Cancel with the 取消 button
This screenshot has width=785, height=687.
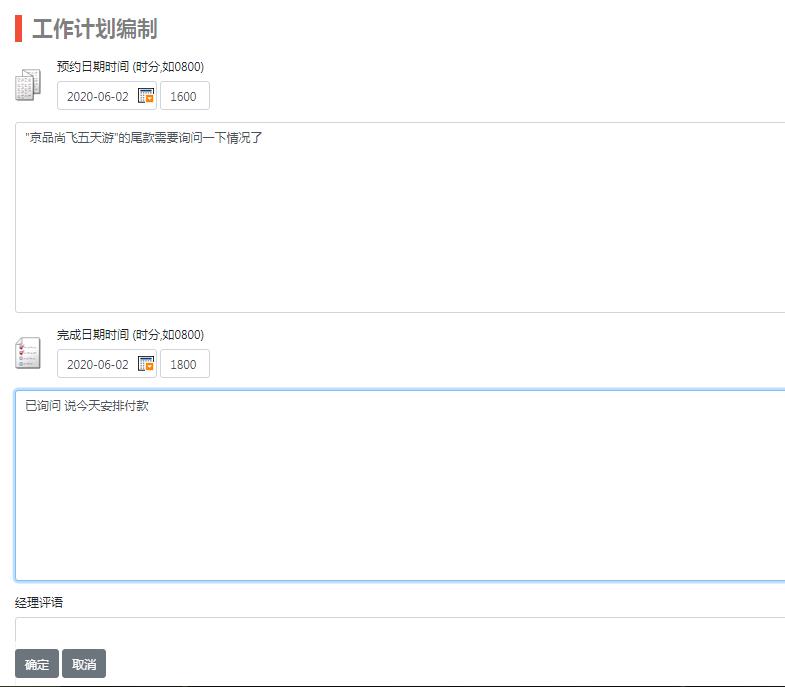click(84, 663)
